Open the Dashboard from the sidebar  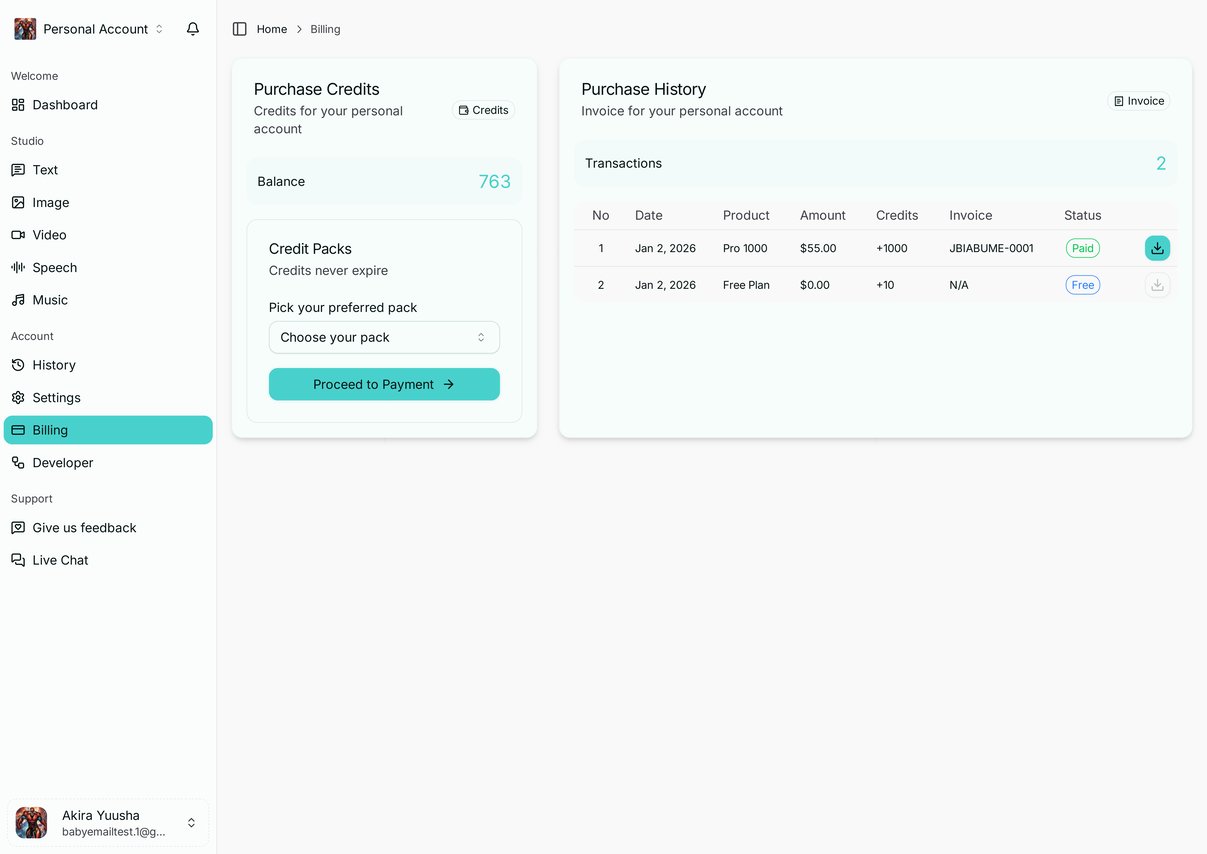[x=63, y=104]
